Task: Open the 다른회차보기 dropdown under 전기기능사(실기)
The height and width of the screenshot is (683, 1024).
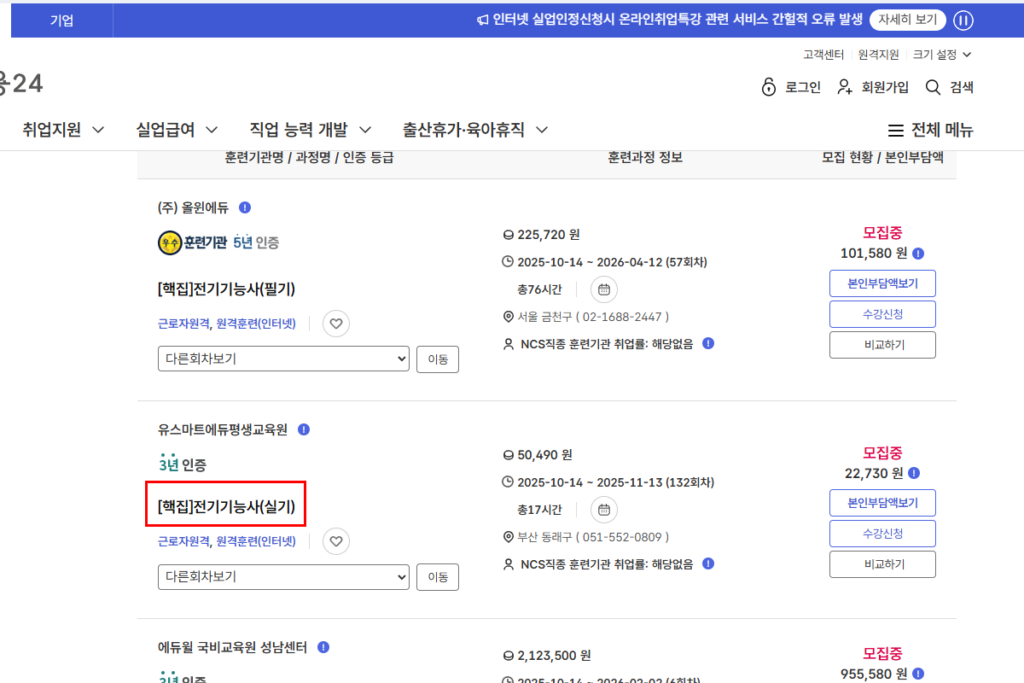Action: pos(283,577)
